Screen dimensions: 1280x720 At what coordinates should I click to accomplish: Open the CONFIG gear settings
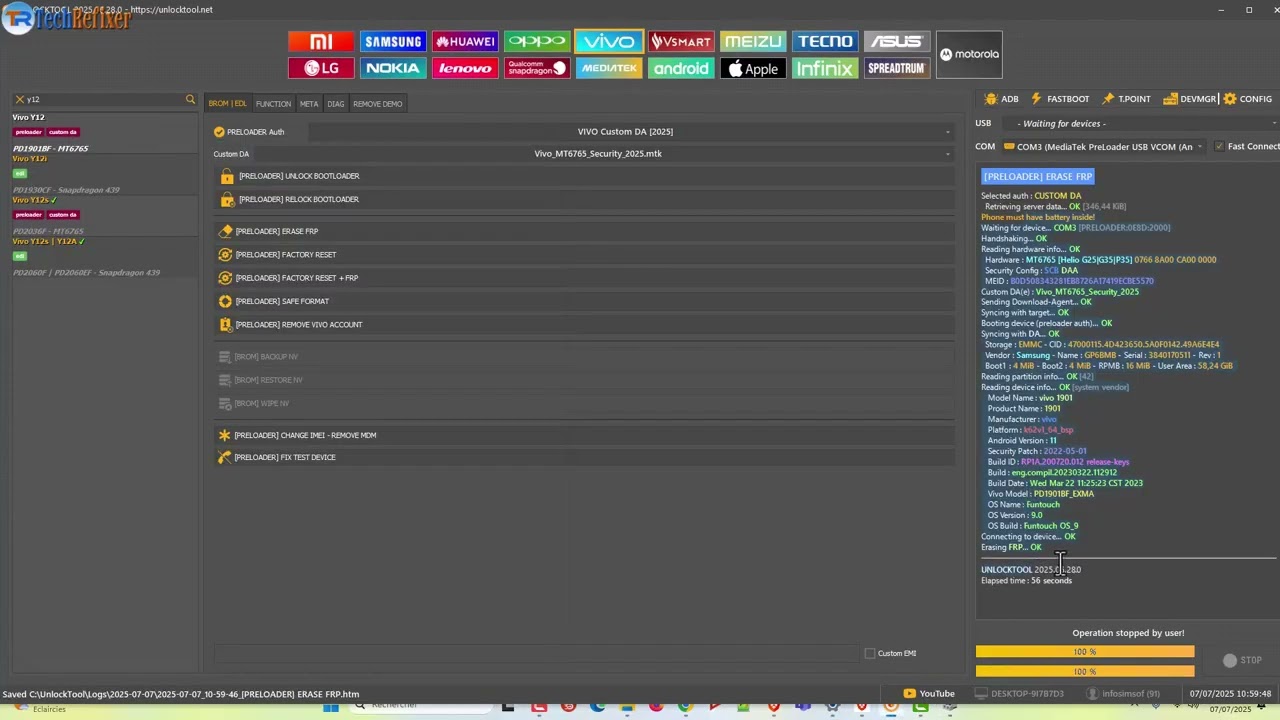point(1248,99)
